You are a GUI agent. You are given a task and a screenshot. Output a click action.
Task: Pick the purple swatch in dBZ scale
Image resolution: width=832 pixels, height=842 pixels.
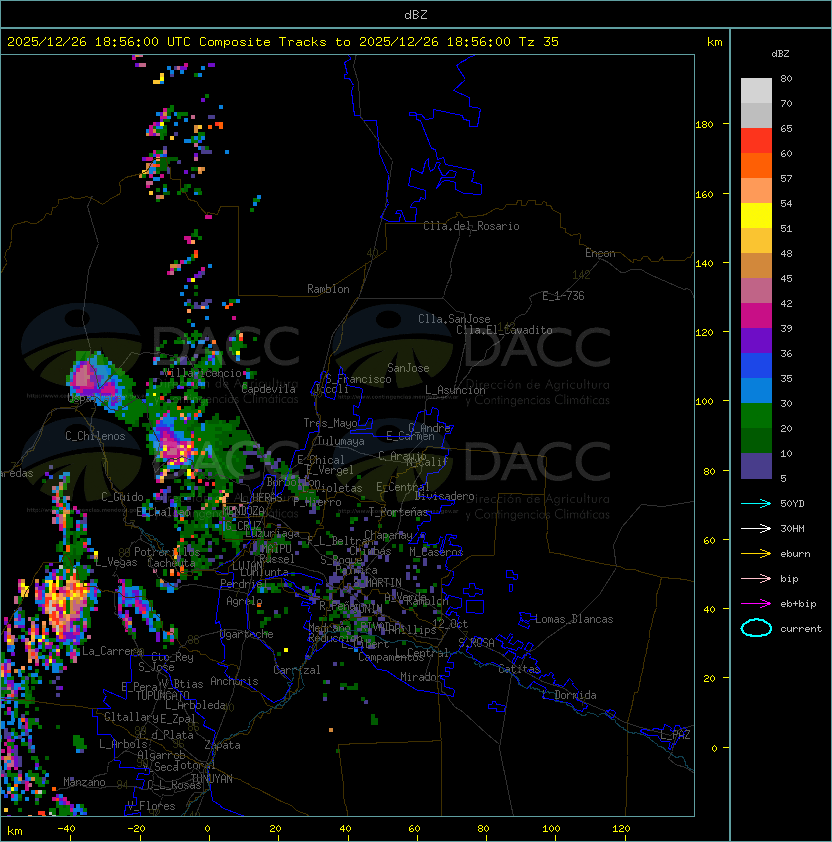pyautogui.click(x=756, y=340)
